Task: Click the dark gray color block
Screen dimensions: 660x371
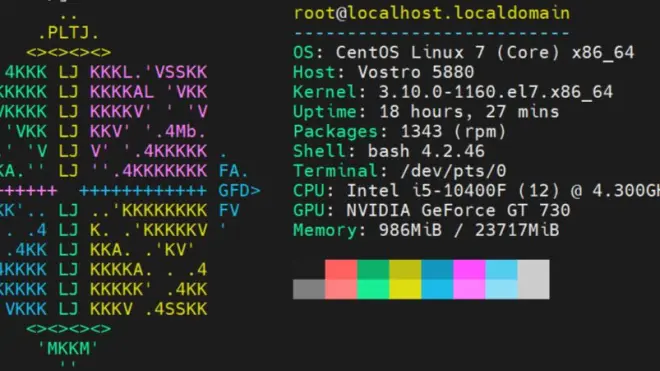Action: tap(309, 289)
